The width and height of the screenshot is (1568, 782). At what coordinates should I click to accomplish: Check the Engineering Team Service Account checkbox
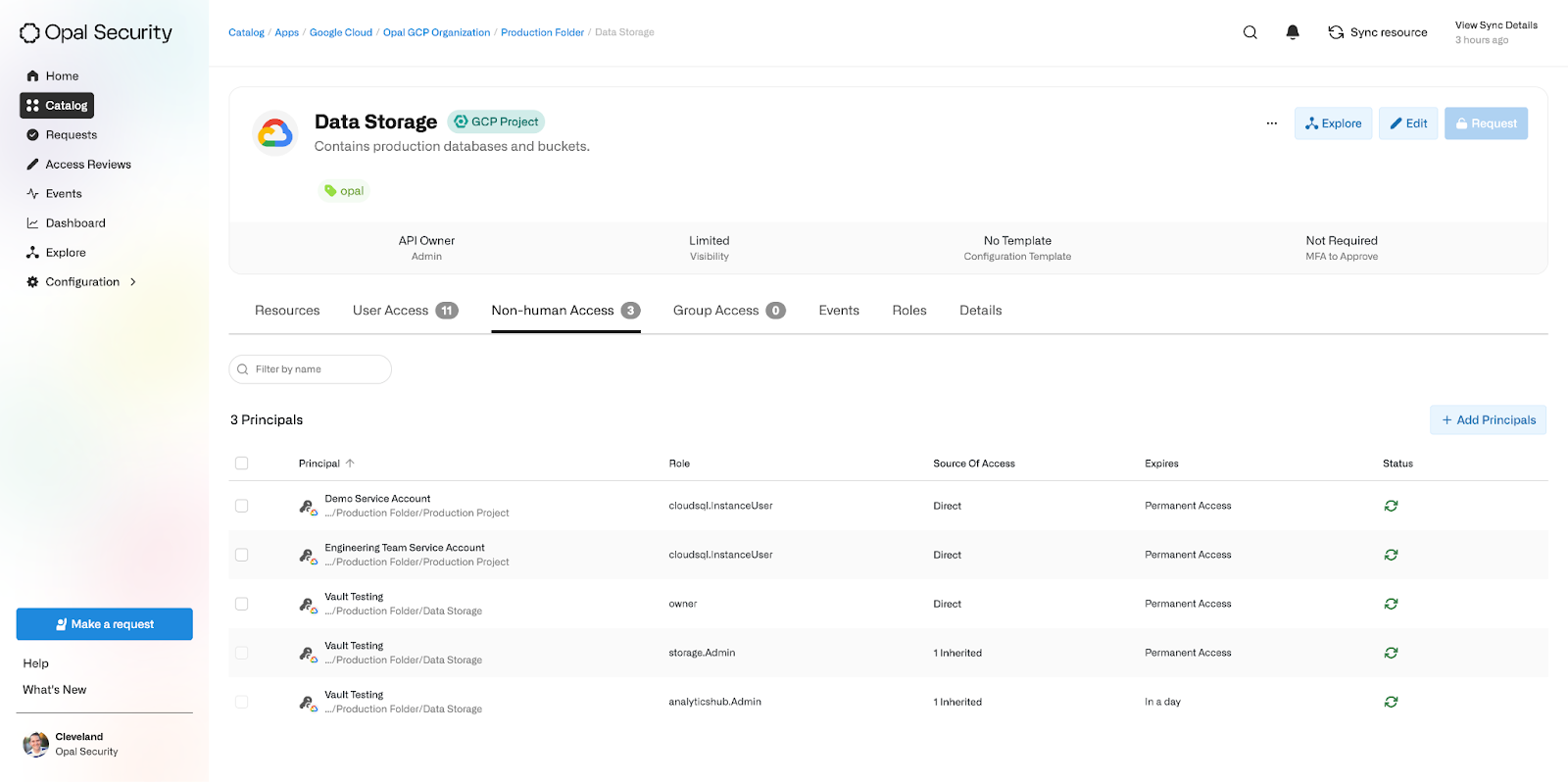click(241, 555)
